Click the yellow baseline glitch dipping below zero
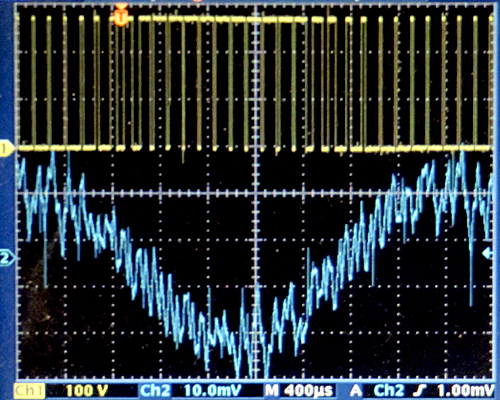The width and height of the screenshot is (500, 400). click(x=183, y=156)
